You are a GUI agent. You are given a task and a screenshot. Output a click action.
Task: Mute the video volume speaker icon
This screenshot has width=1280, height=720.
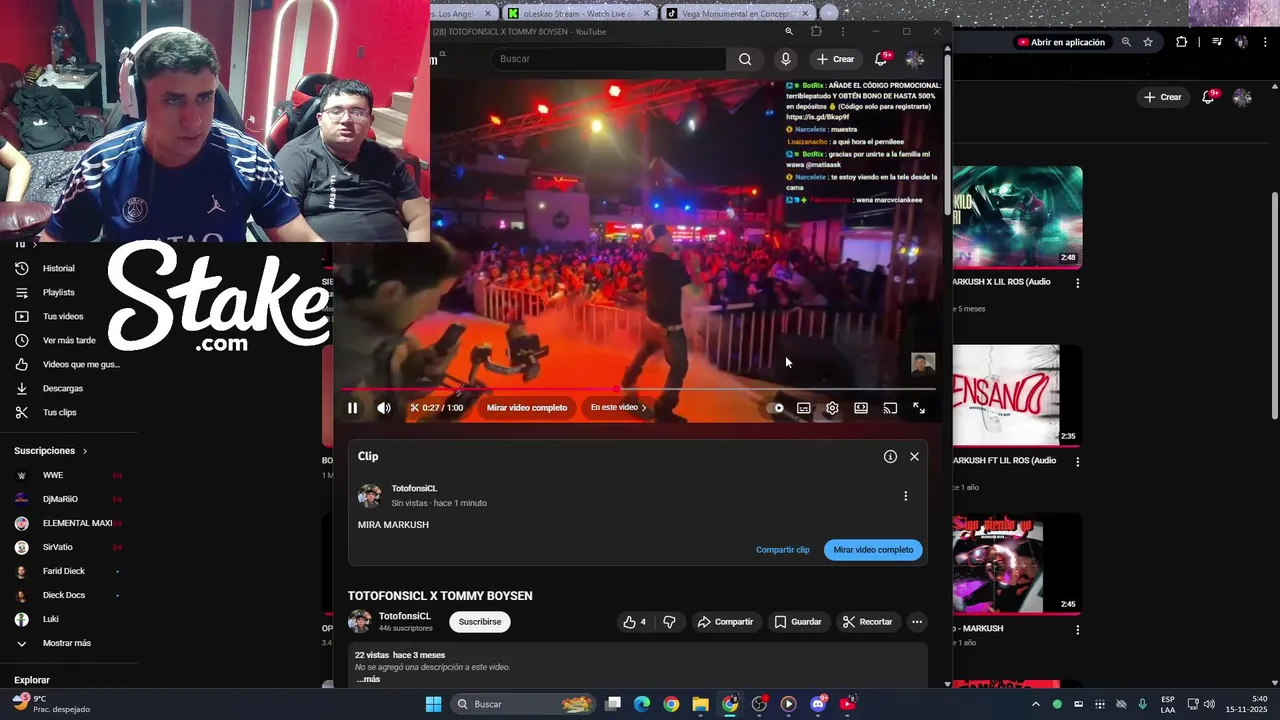pyautogui.click(x=384, y=408)
